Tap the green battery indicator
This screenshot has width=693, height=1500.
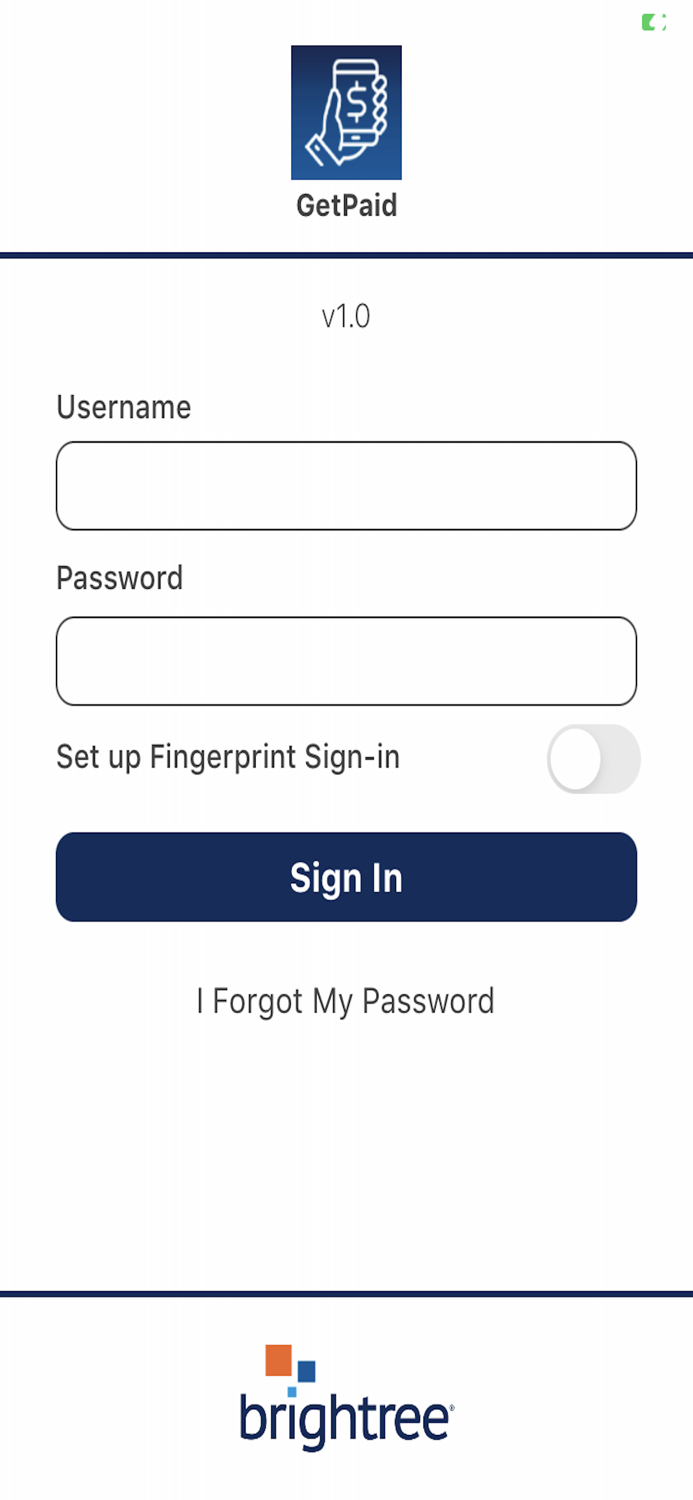pos(652,21)
